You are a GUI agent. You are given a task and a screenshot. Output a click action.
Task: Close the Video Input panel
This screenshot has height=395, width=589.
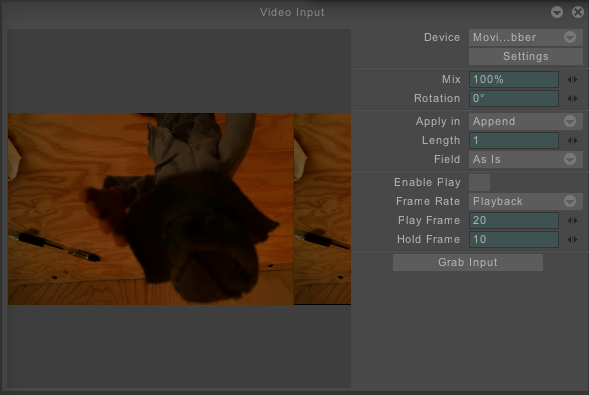[x=578, y=12]
